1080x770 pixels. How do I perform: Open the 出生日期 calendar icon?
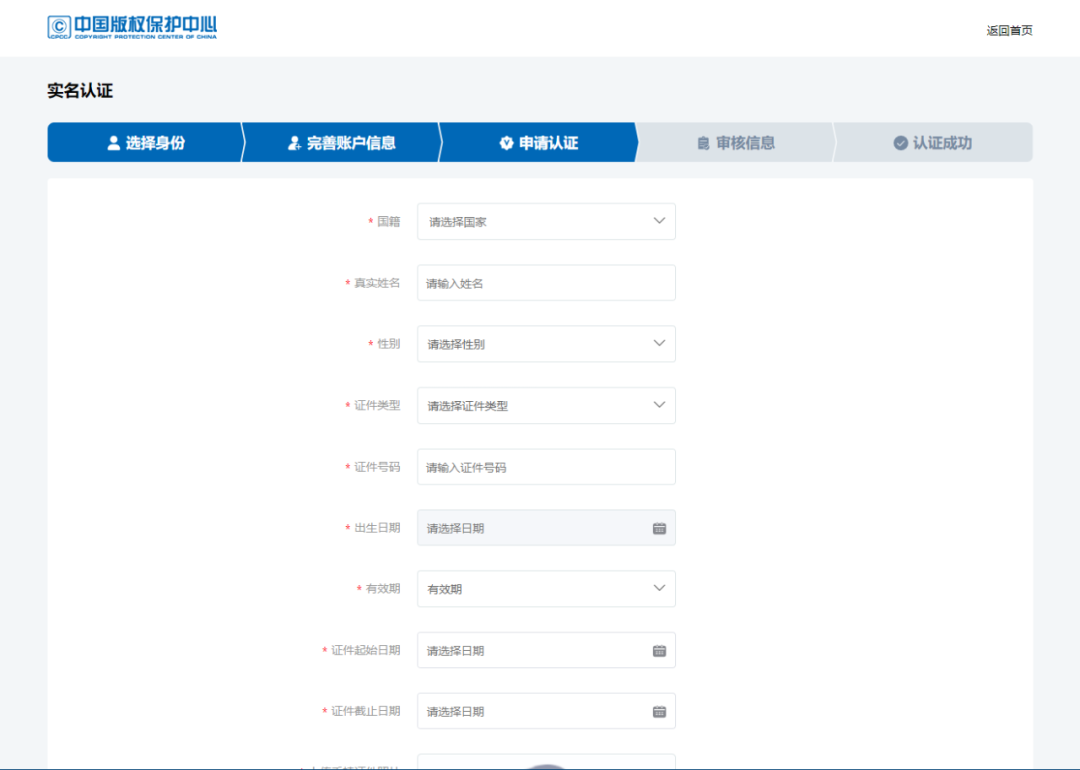pos(659,527)
